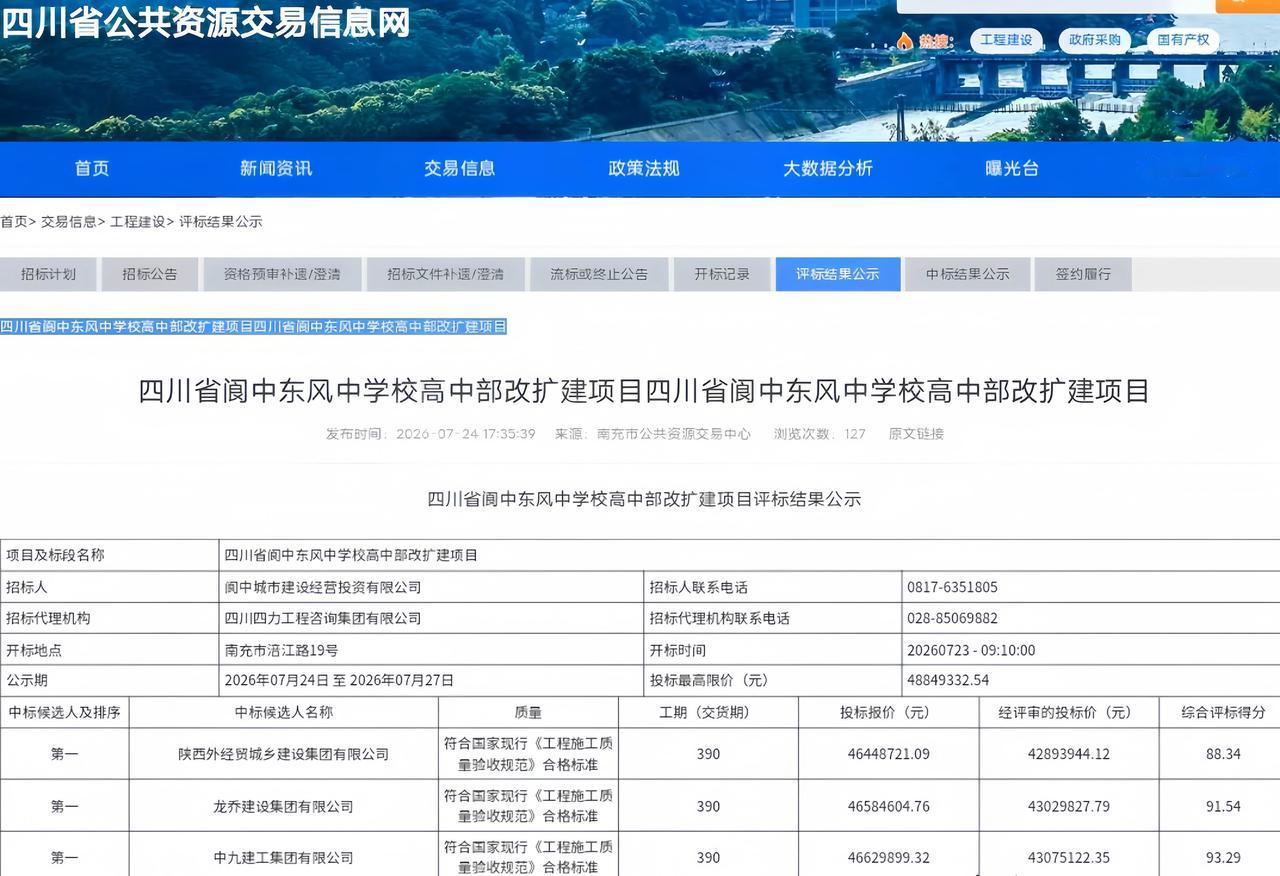Switch to 招标公告 tab
Image resolution: width=1280 pixels, height=876 pixels.
point(150,274)
